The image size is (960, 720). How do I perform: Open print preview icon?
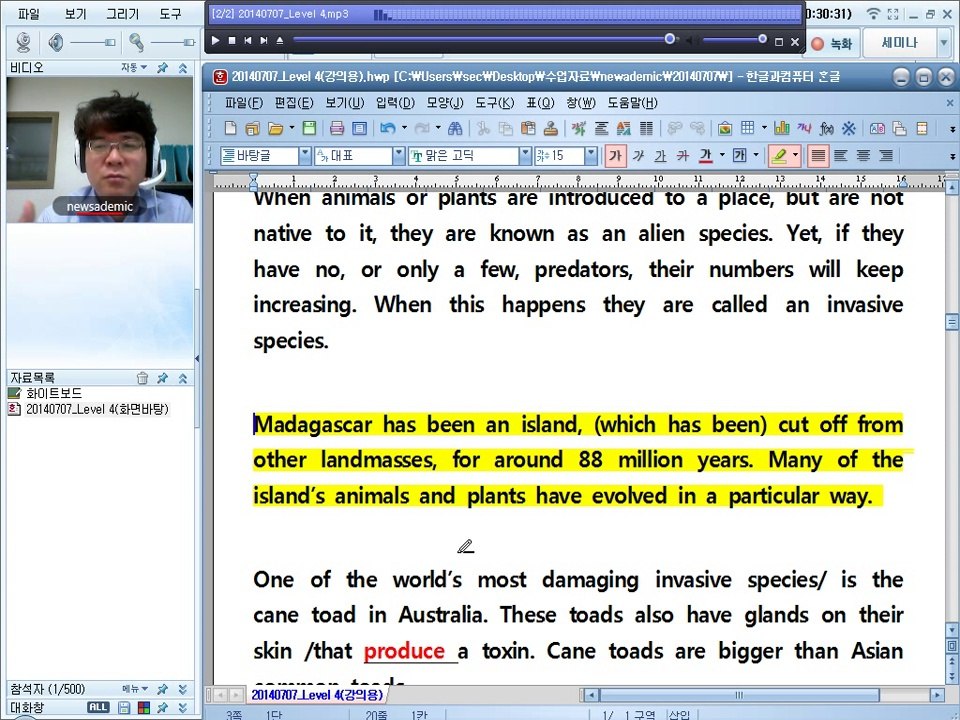(359, 128)
